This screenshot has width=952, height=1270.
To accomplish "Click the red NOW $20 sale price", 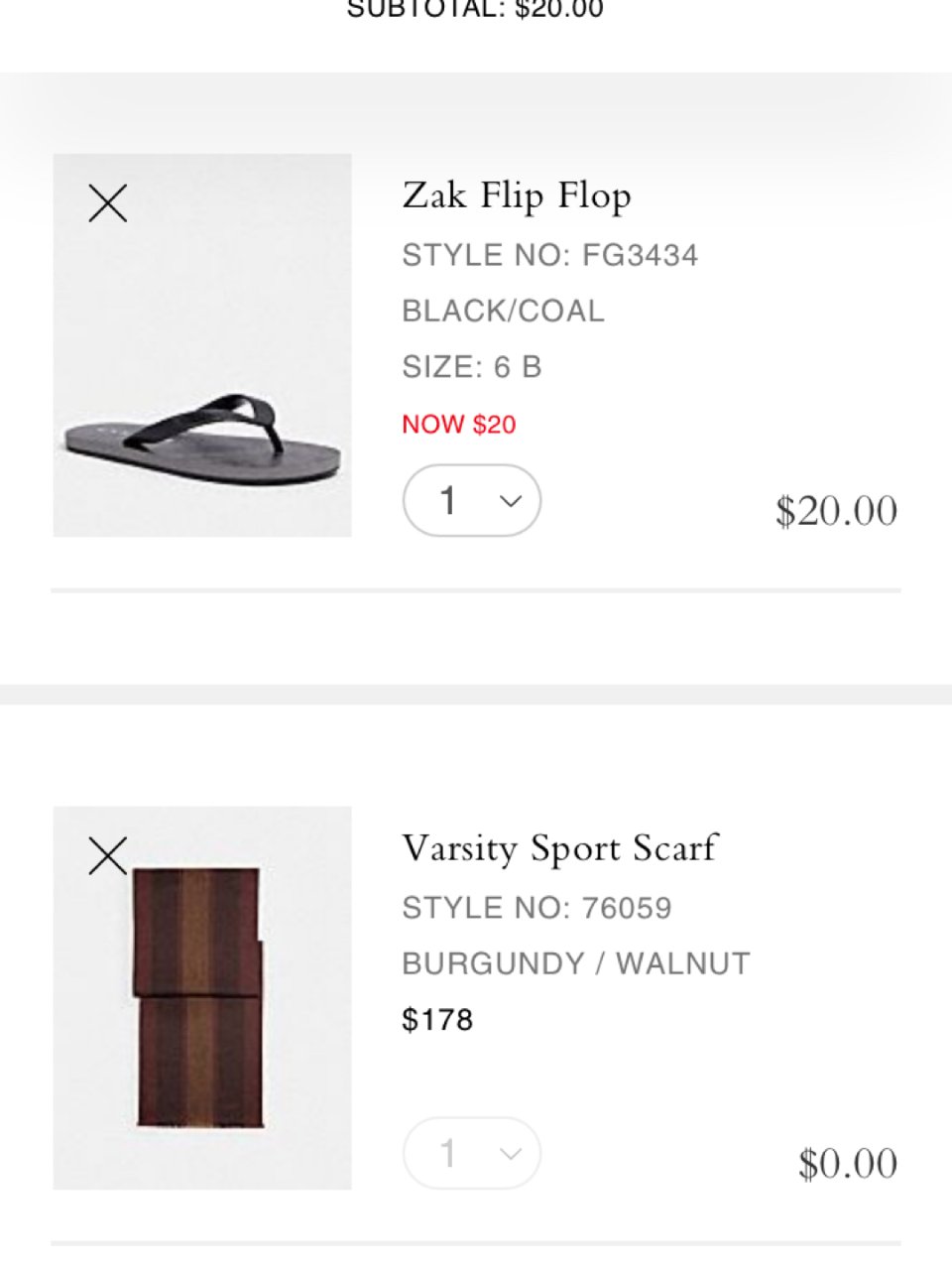I will coord(458,425).
